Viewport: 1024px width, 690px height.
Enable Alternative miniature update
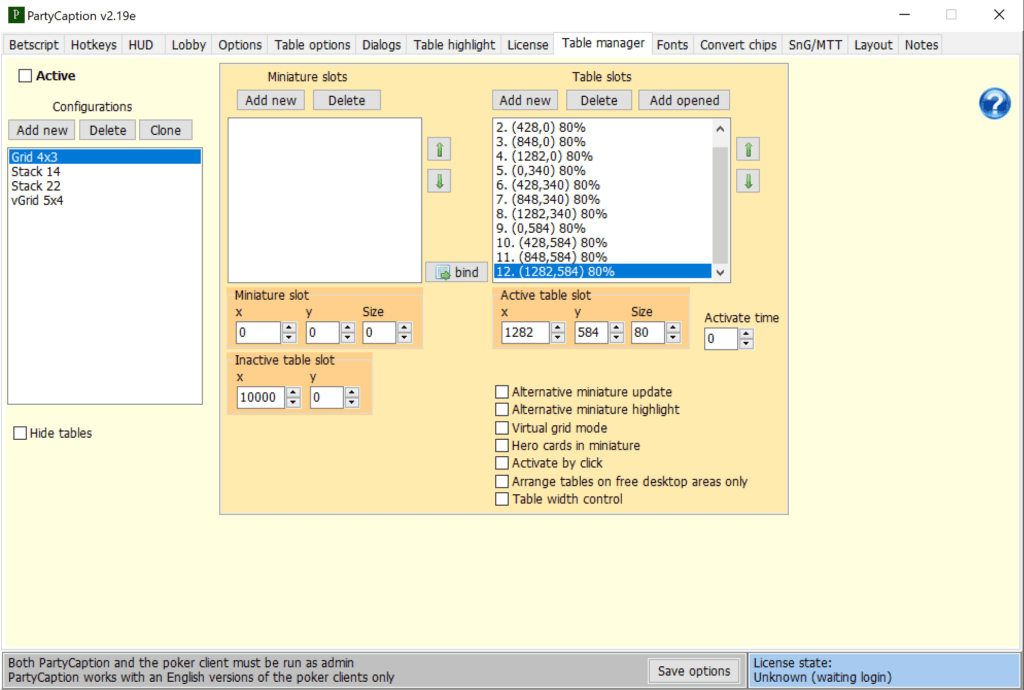tap(502, 392)
